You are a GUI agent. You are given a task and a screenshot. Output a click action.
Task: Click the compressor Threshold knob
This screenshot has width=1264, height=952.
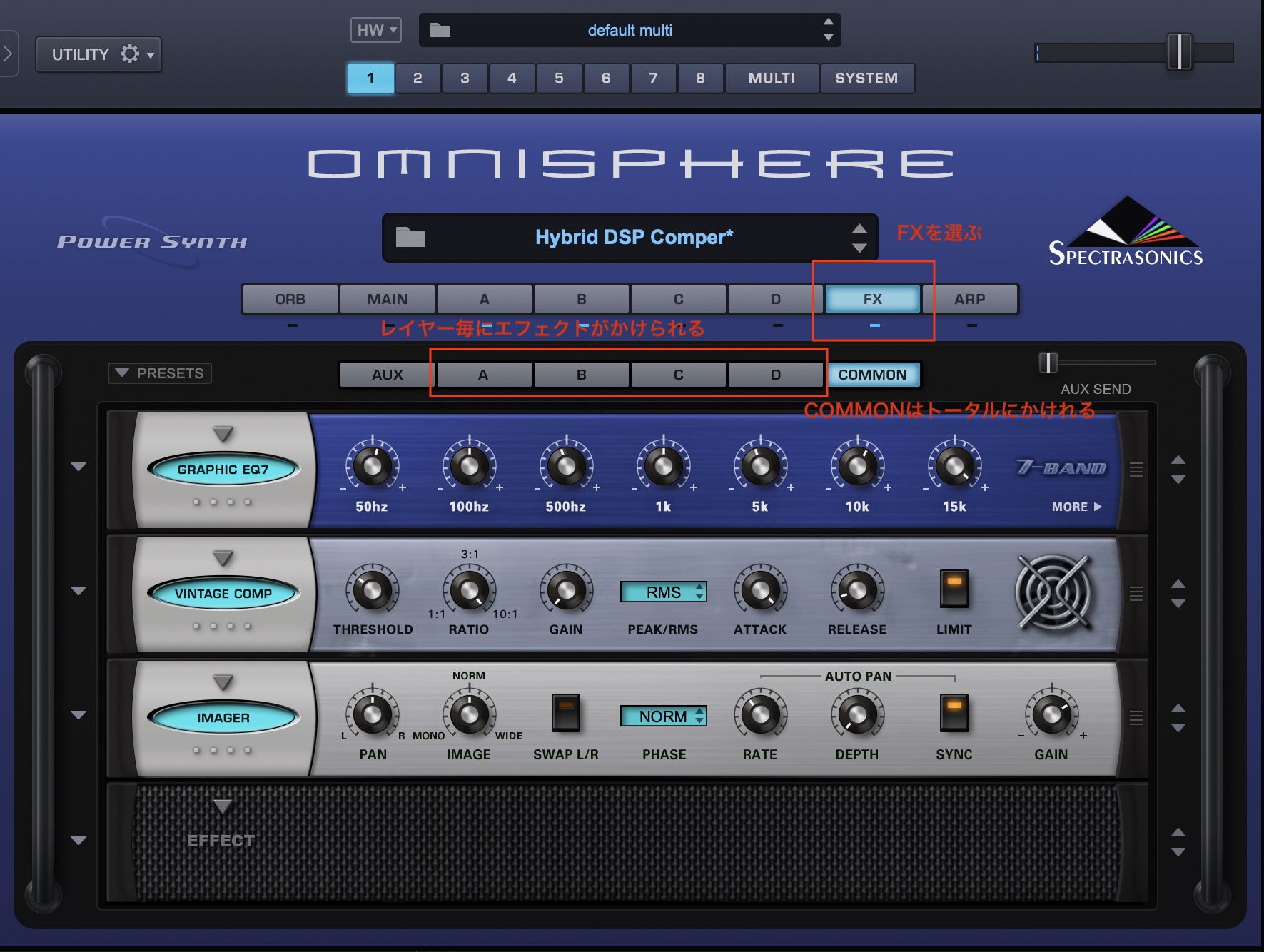click(372, 589)
